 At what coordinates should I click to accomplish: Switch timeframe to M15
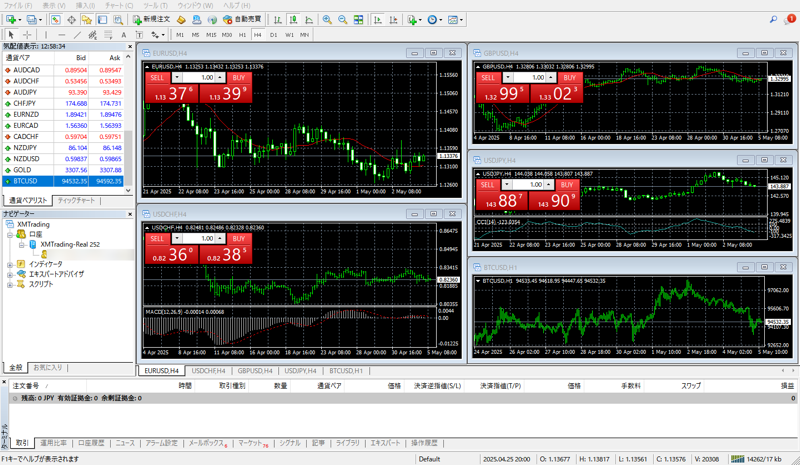(211, 35)
